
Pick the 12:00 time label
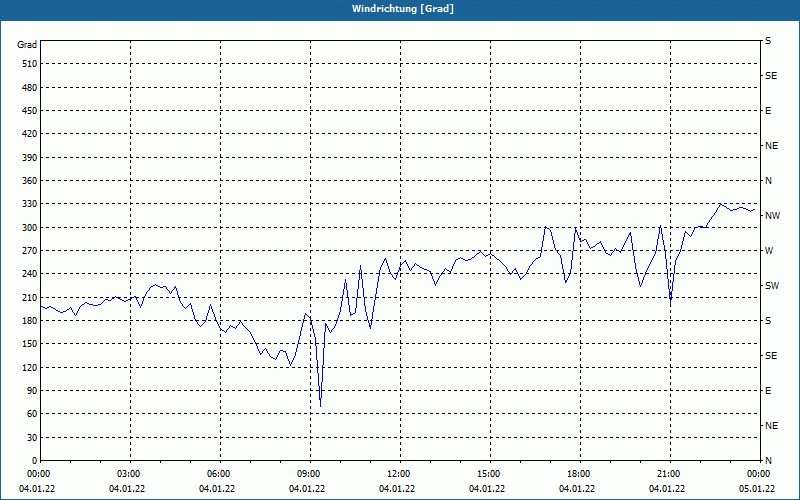coord(399,474)
